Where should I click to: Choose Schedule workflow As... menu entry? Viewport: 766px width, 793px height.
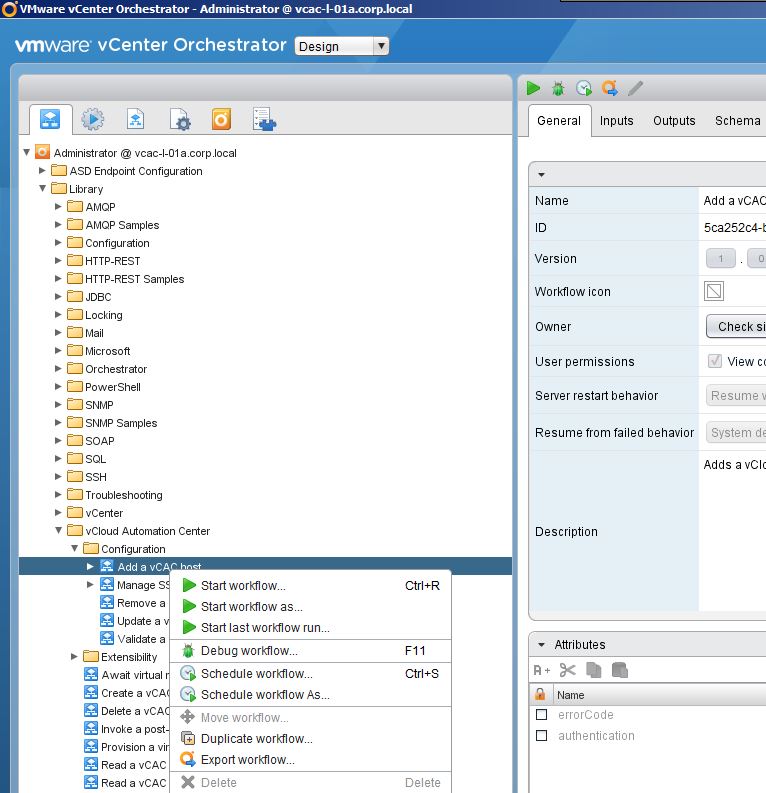tap(310, 695)
